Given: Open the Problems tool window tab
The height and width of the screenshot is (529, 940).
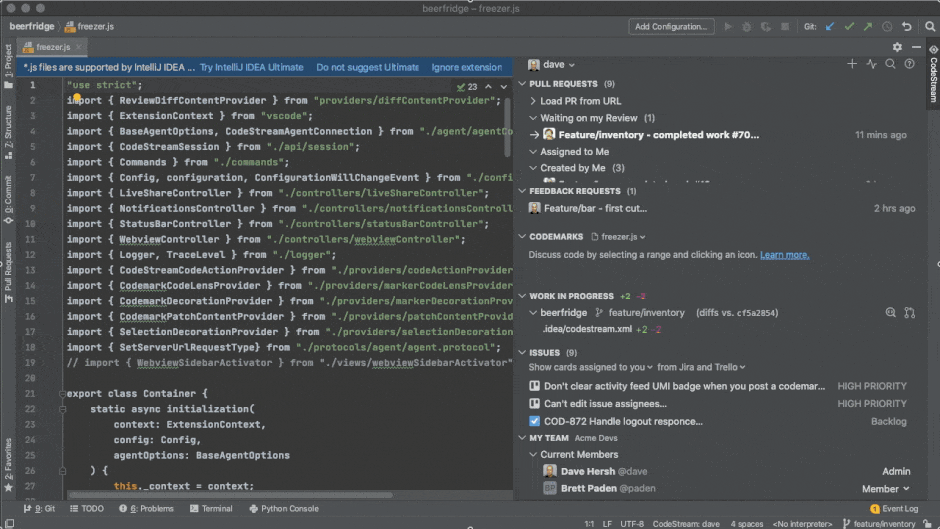Looking at the screenshot, I should 146,509.
